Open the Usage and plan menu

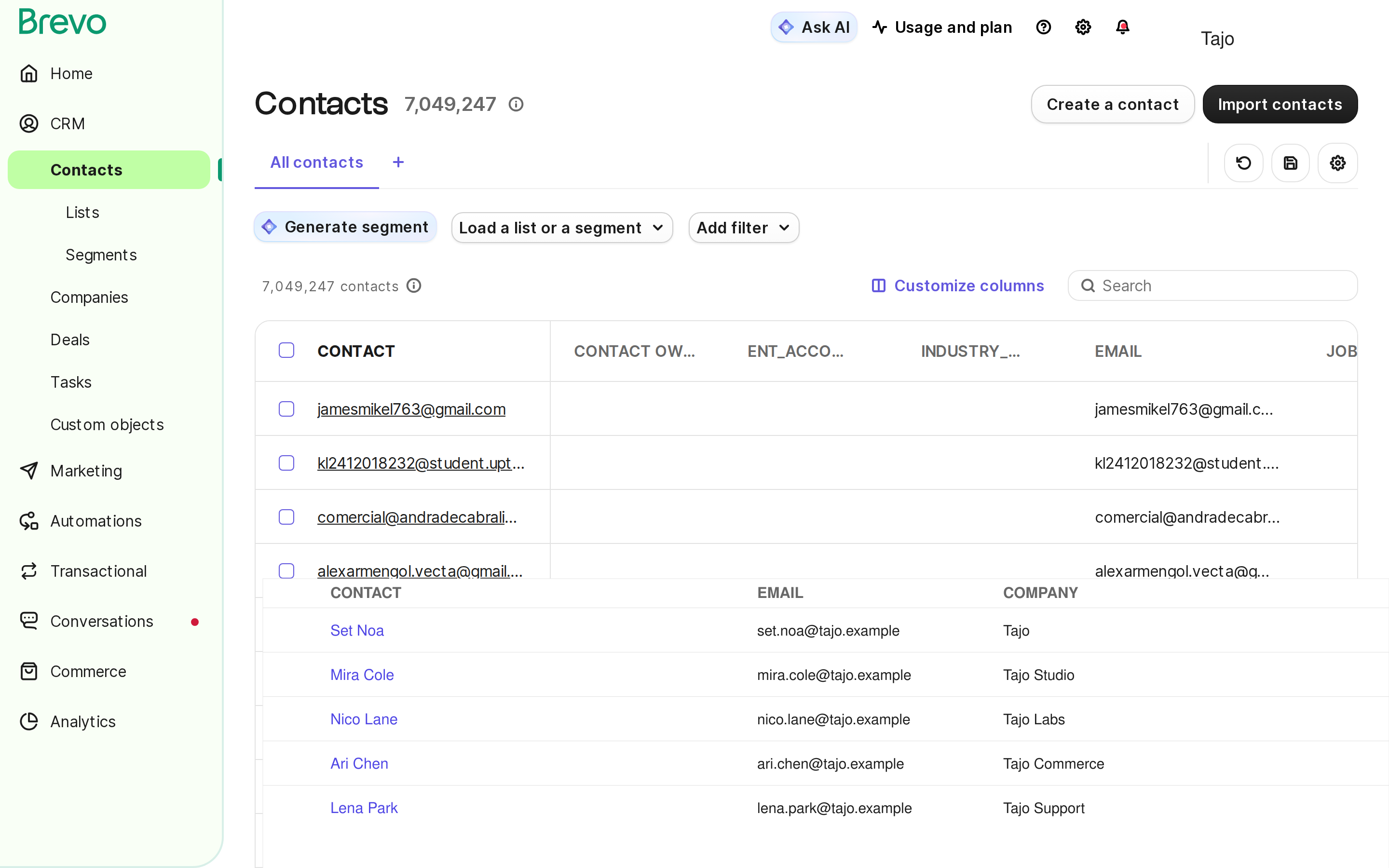point(942,27)
